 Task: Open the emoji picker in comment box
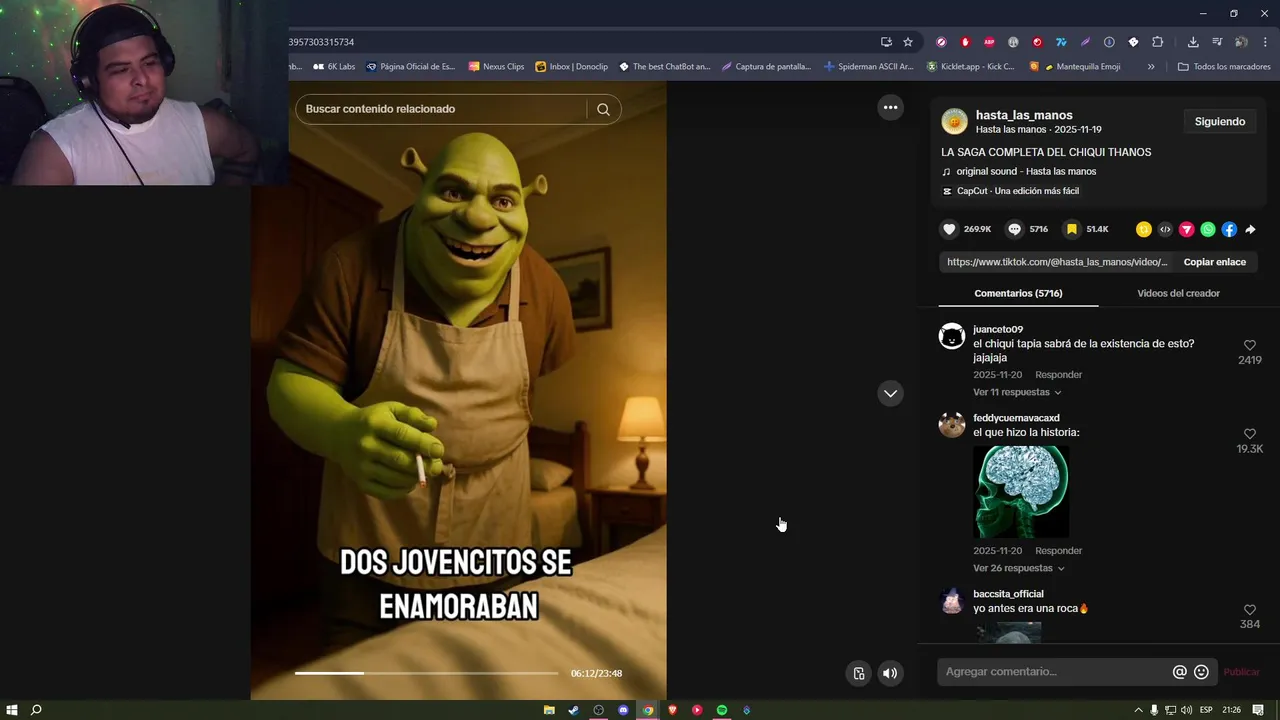[1201, 672]
